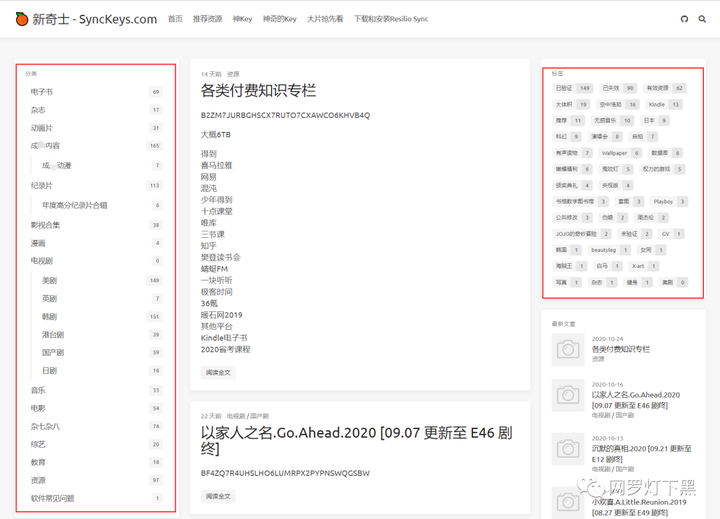Click the orange site logo icon
The width and height of the screenshot is (720, 519).
pyautogui.click(x=21, y=19)
